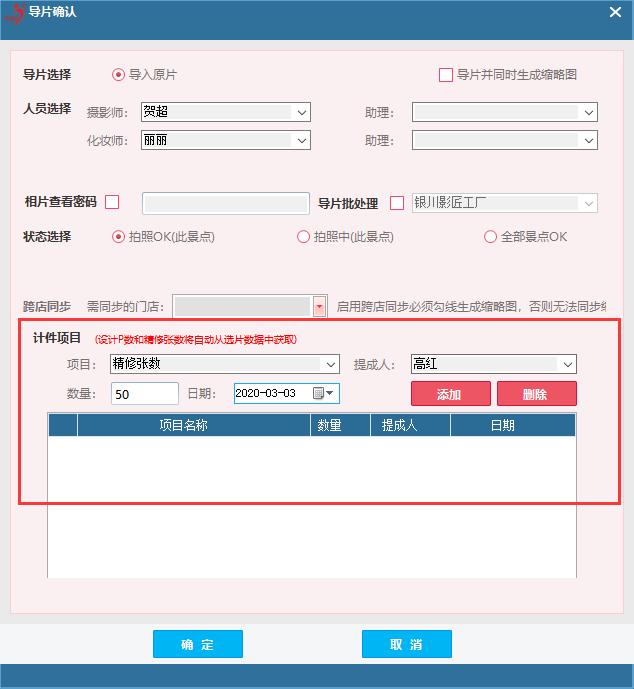The height and width of the screenshot is (689, 634).
Task: Click the 项目名称 column header
Action: (194, 425)
